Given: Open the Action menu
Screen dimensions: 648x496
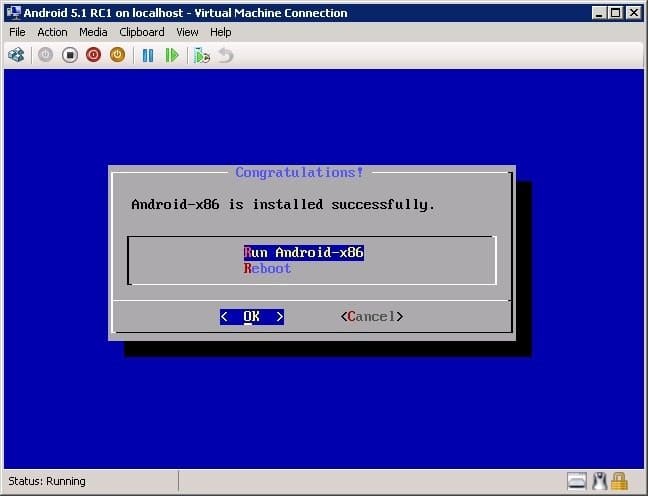Looking at the screenshot, I should 52,32.
